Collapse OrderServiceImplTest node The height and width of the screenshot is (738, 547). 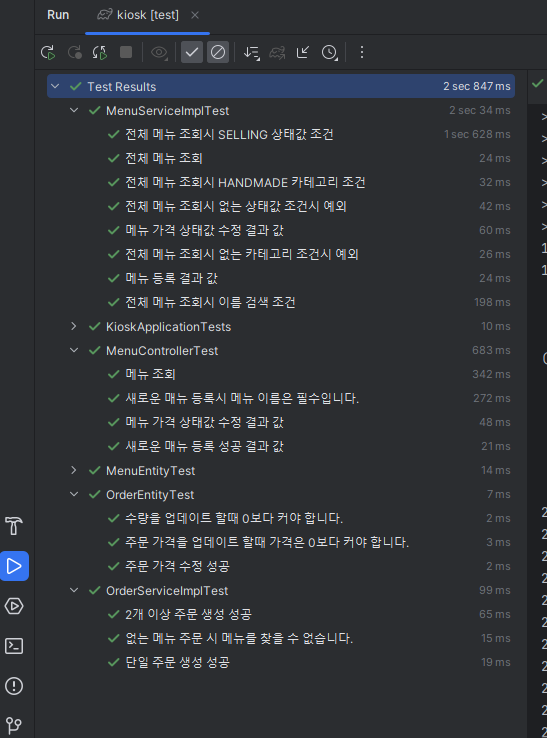[x=74, y=590]
